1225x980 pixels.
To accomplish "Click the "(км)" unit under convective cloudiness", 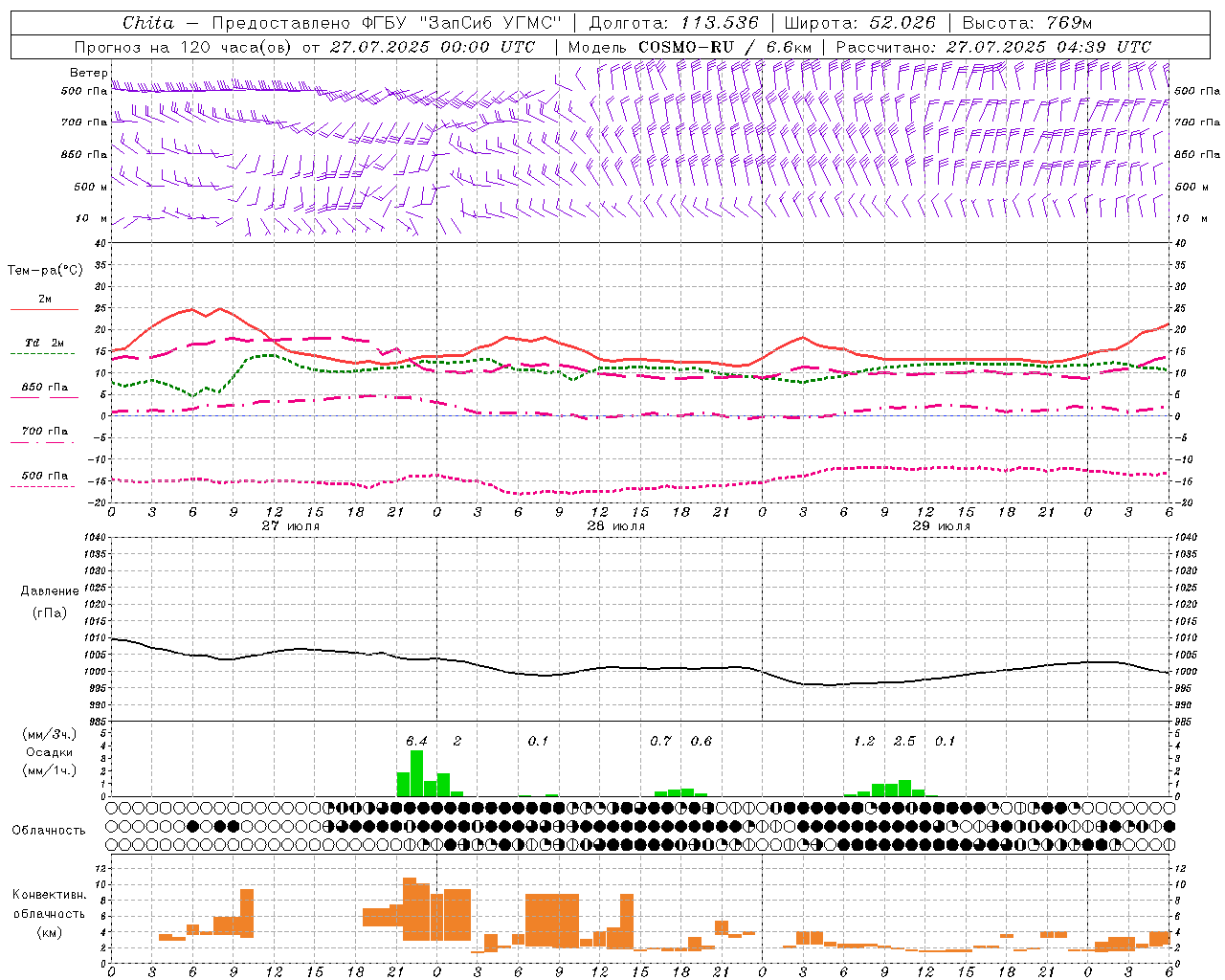I will (49, 932).
